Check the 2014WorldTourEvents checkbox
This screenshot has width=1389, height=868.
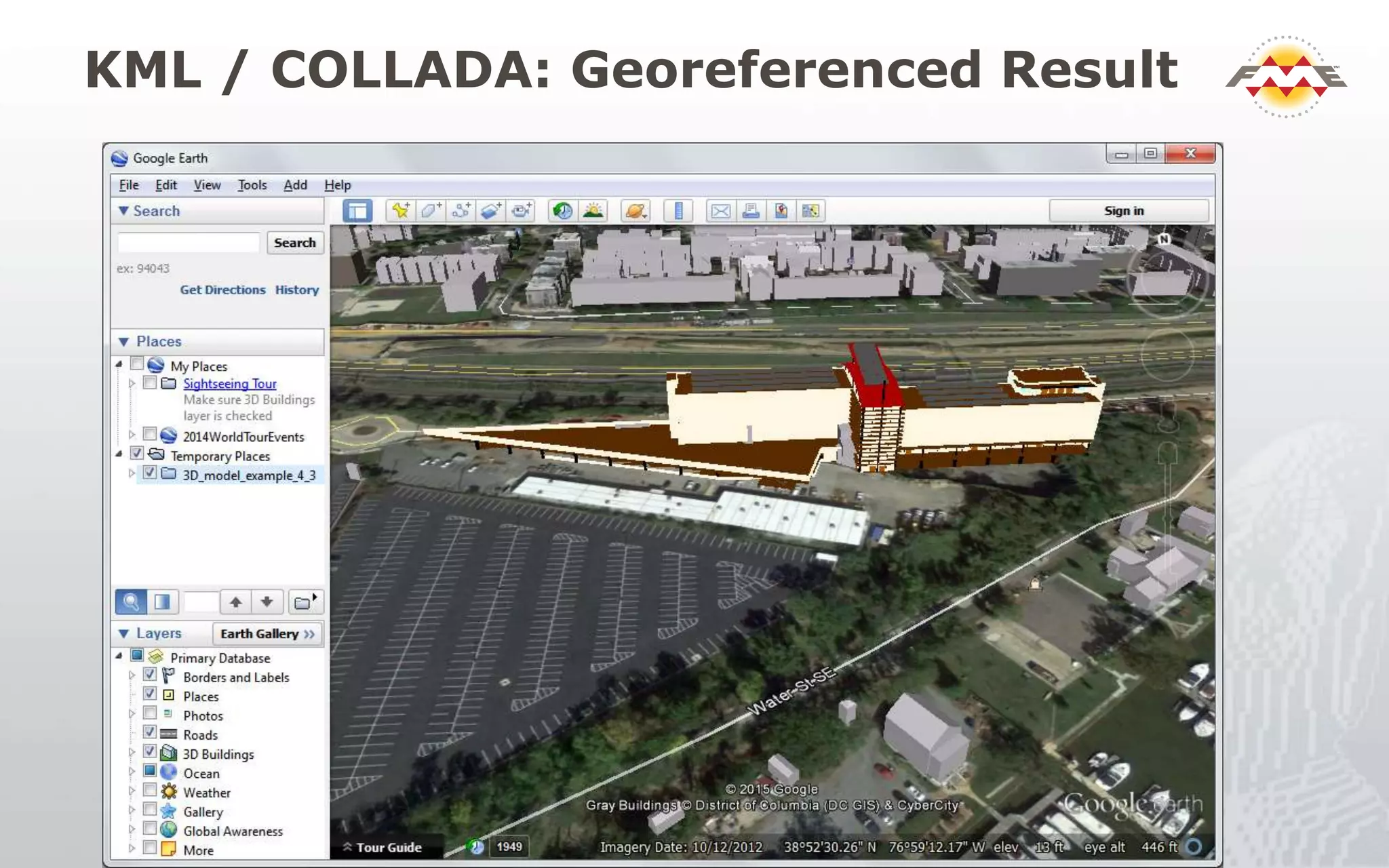point(150,434)
